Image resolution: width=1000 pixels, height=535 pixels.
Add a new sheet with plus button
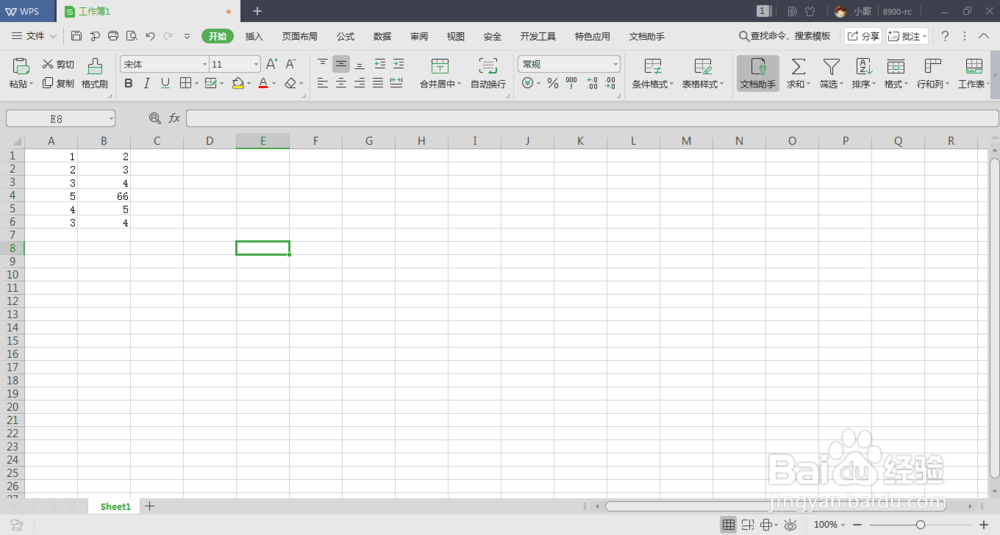149,506
